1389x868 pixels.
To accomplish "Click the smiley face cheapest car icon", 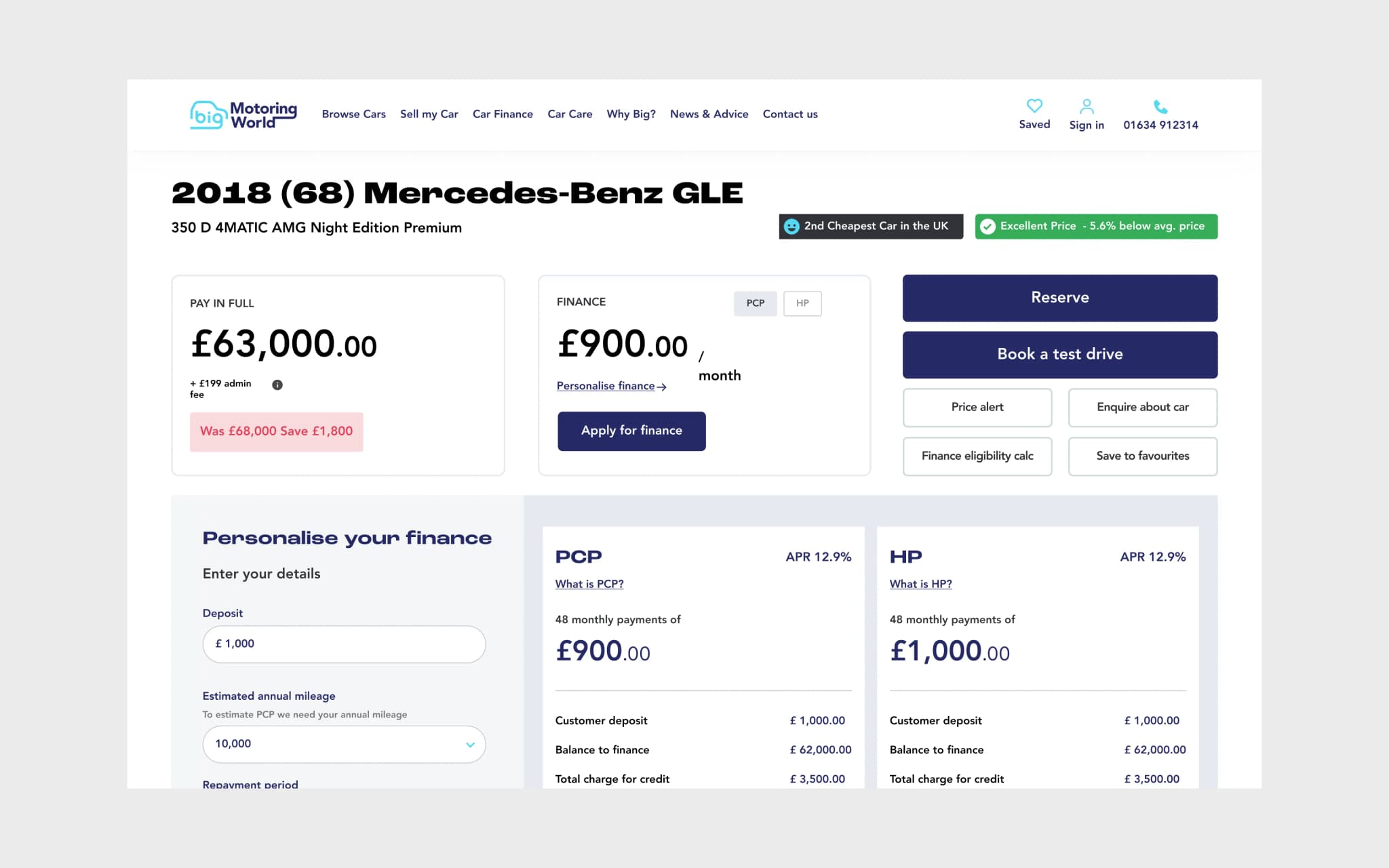I will click(791, 226).
